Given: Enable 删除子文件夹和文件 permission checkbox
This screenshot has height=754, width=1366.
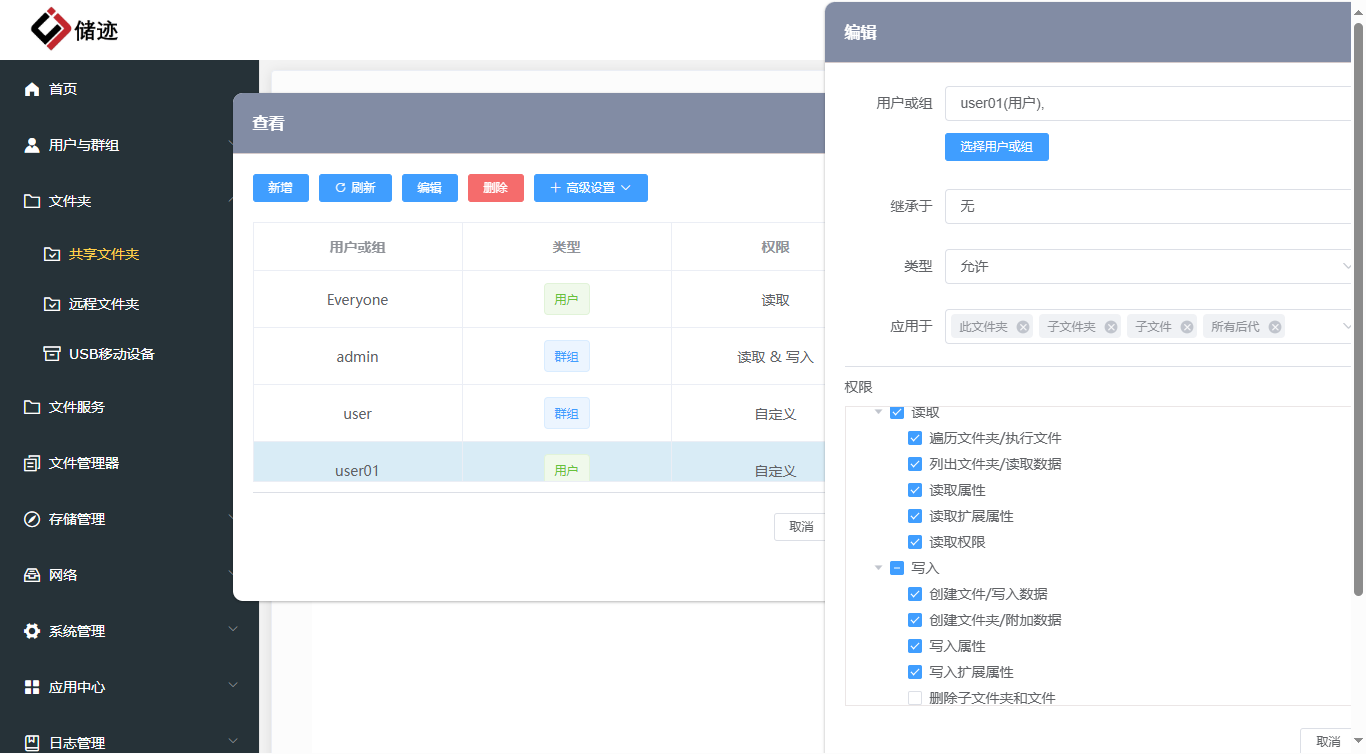Looking at the screenshot, I should [915, 697].
